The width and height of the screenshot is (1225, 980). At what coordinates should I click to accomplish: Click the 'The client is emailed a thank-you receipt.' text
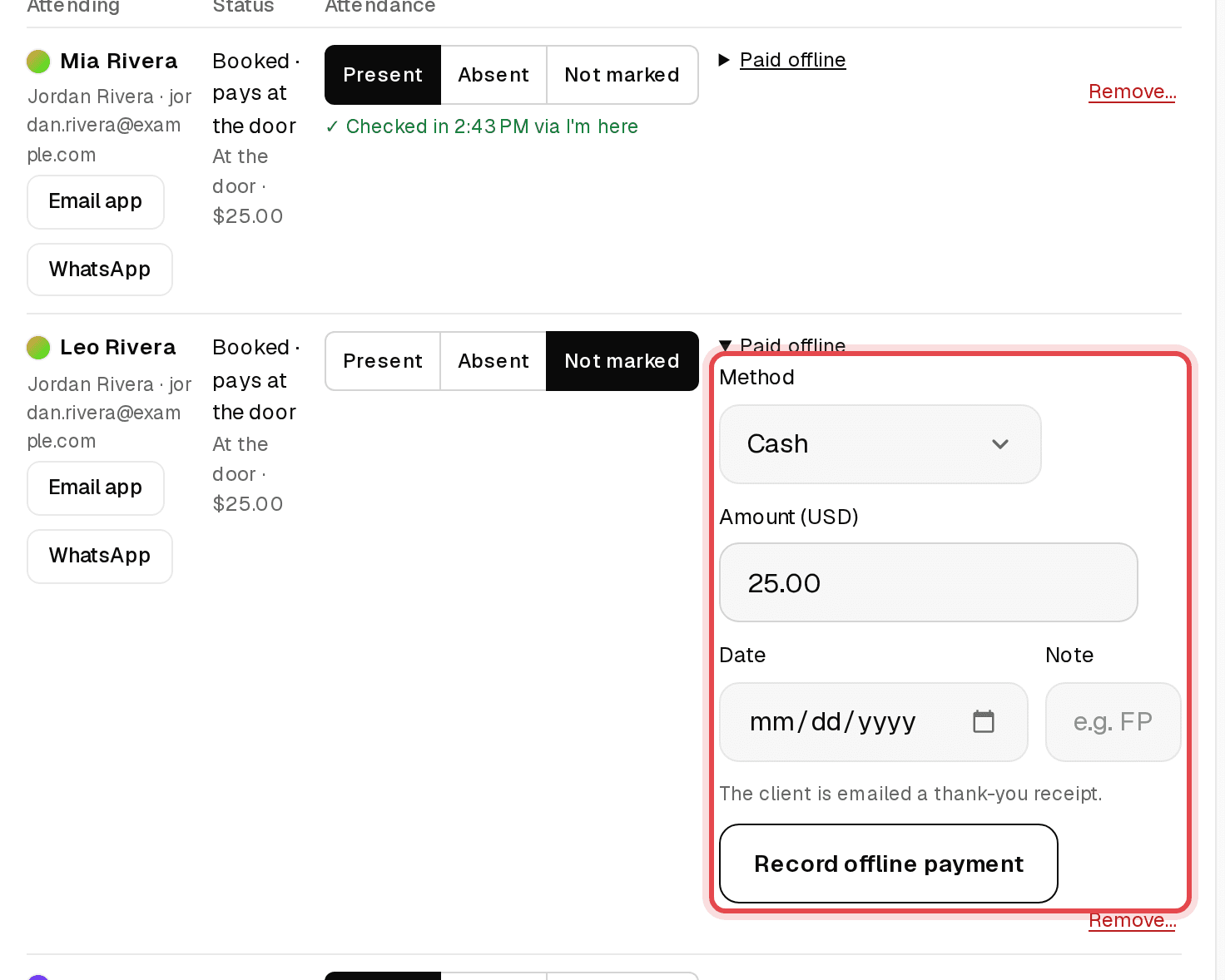tap(910, 794)
